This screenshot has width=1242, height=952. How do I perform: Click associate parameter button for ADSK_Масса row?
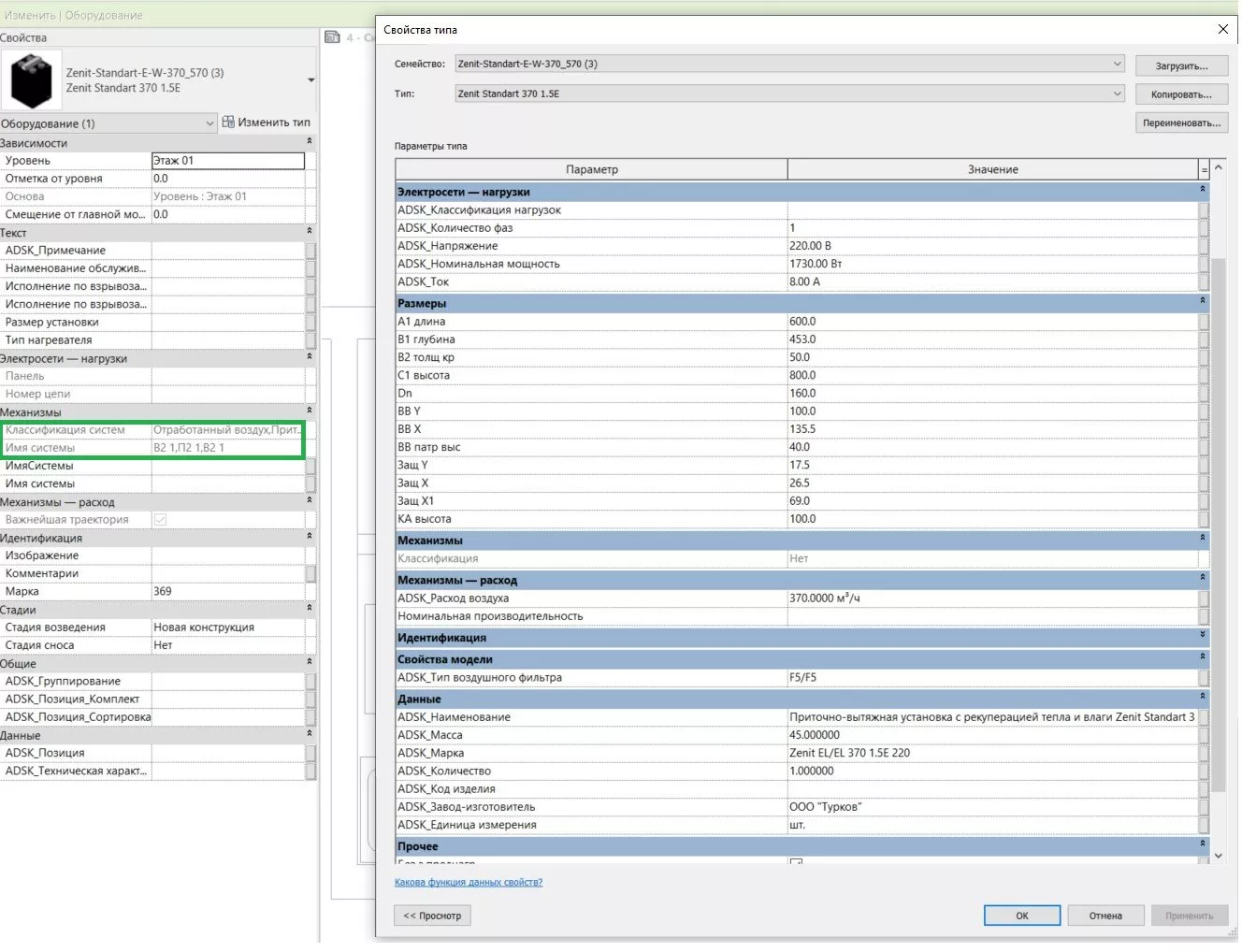[1204, 735]
